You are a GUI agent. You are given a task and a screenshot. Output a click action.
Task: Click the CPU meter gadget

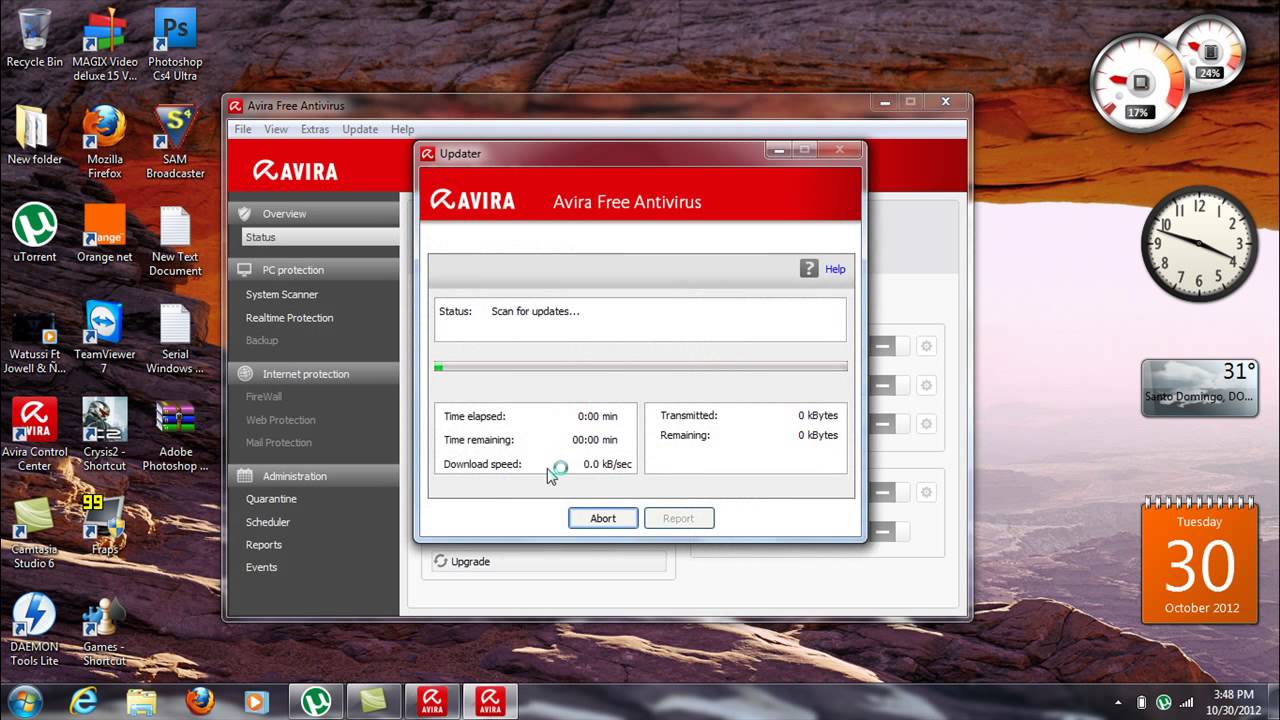click(x=1140, y=83)
